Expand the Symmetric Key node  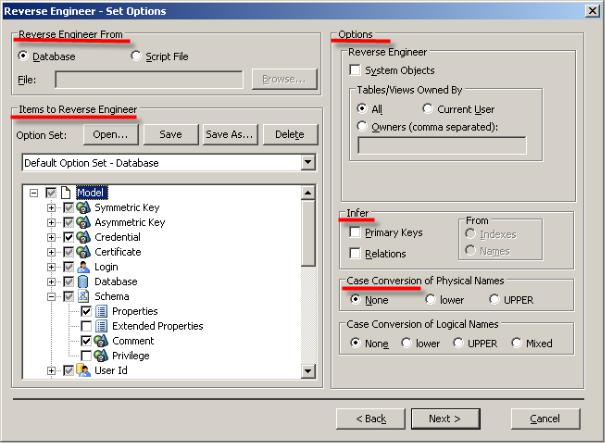51,208
